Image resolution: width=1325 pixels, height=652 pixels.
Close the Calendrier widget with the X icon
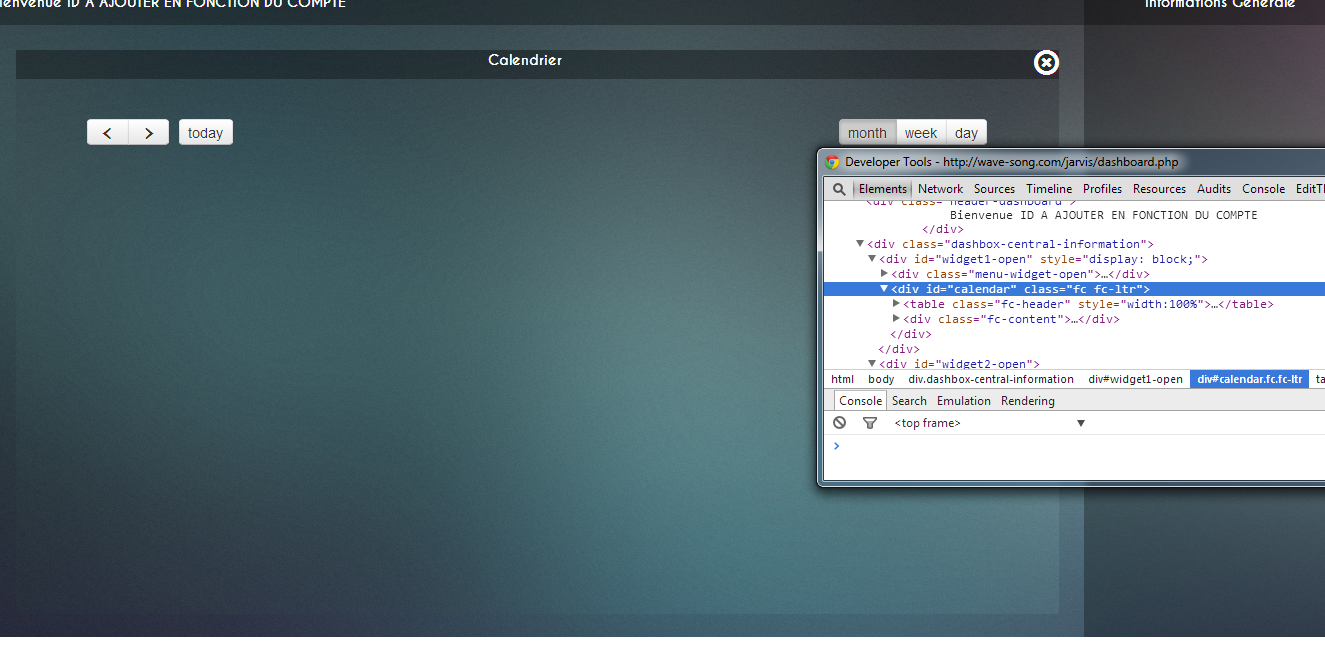[1045, 63]
